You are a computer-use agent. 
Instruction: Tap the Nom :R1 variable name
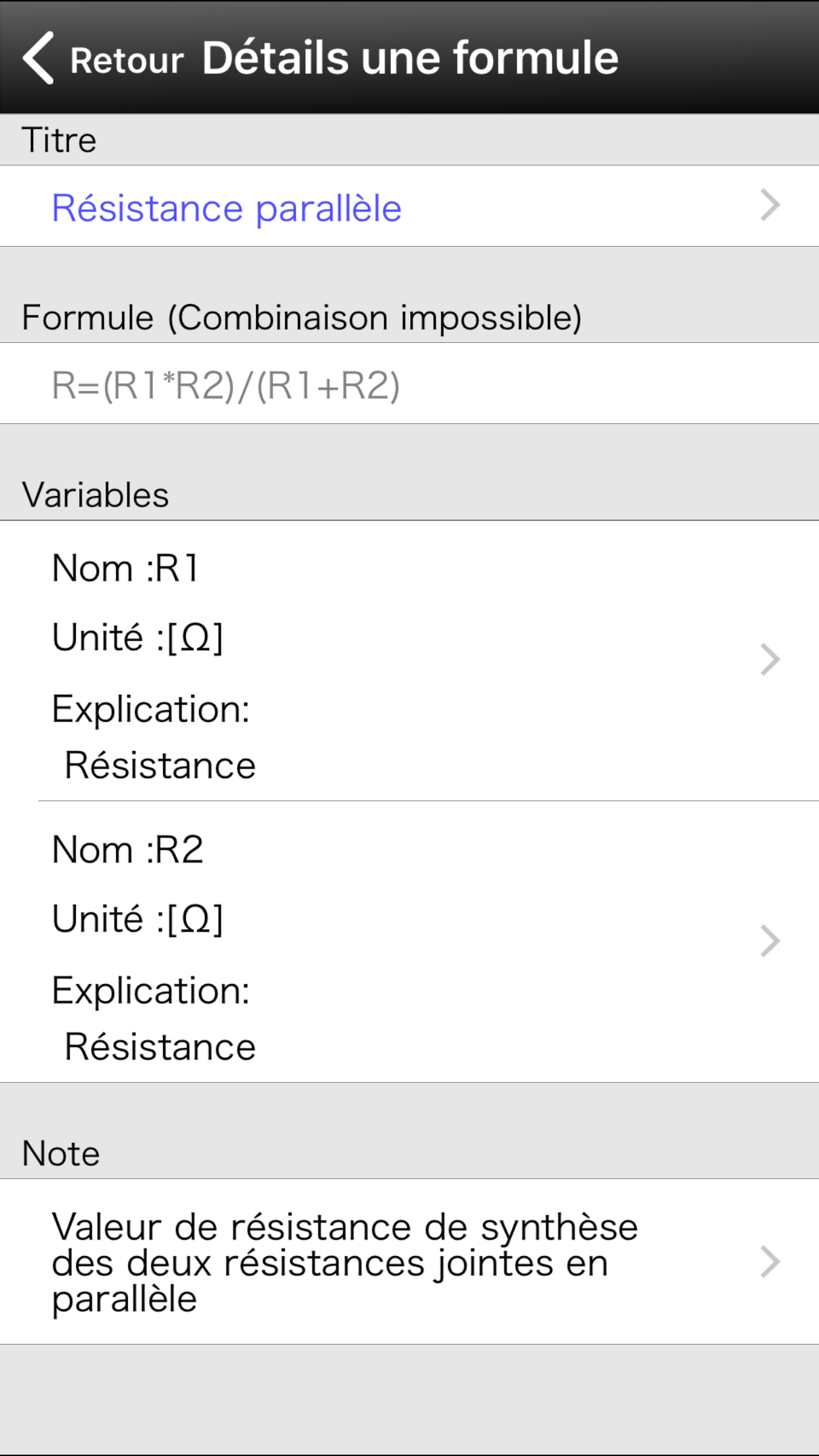pos(125,568)
